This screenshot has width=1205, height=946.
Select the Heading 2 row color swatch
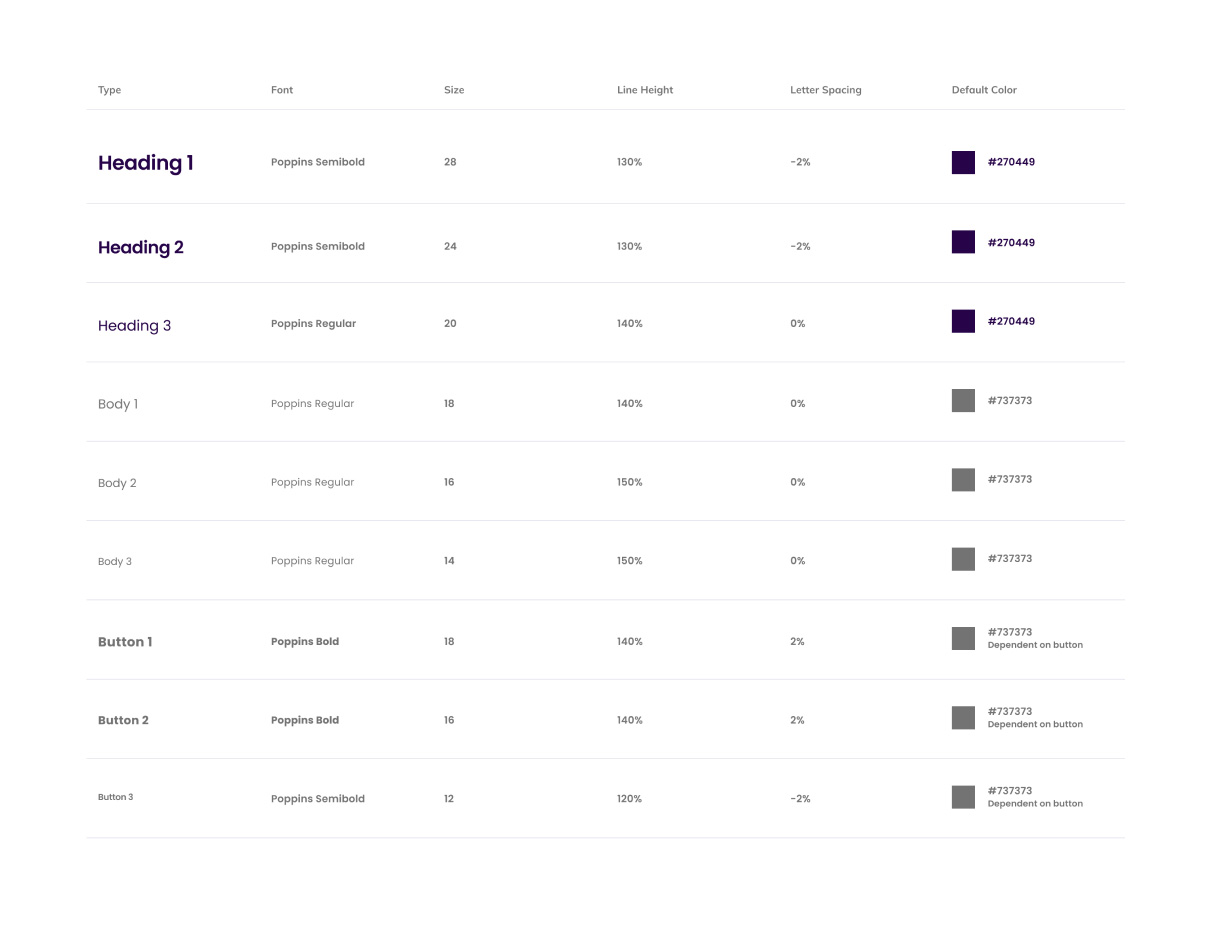pyautogui.click(x=963, y=242)
